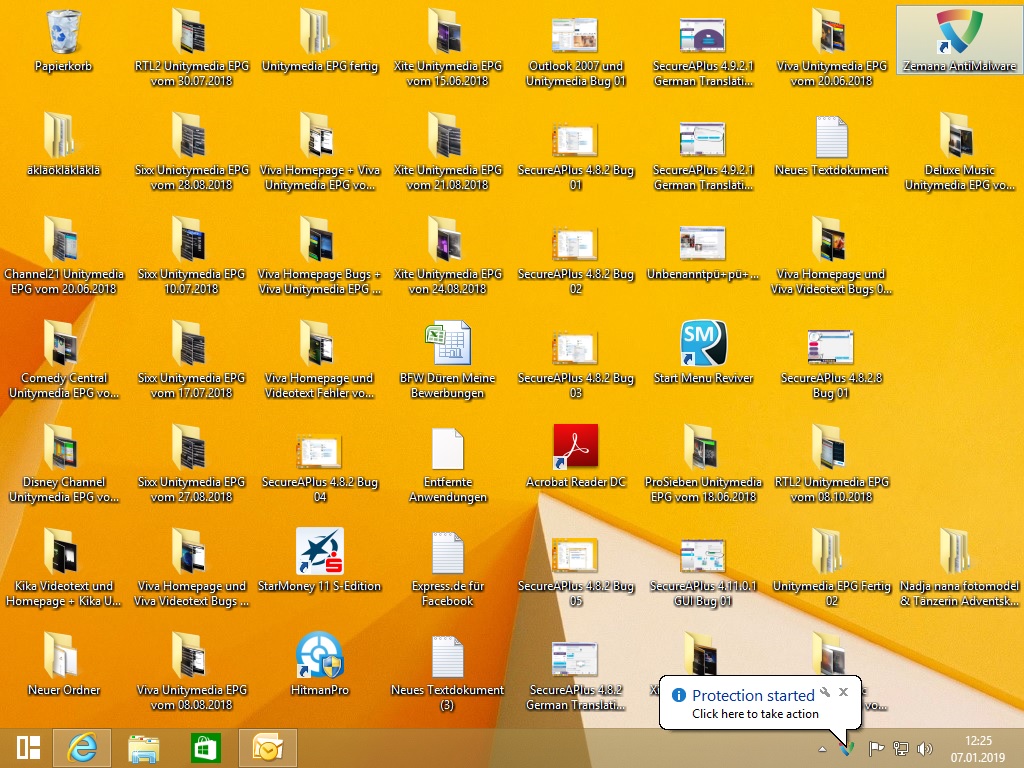Close the Protection started notification

[843, 692]
